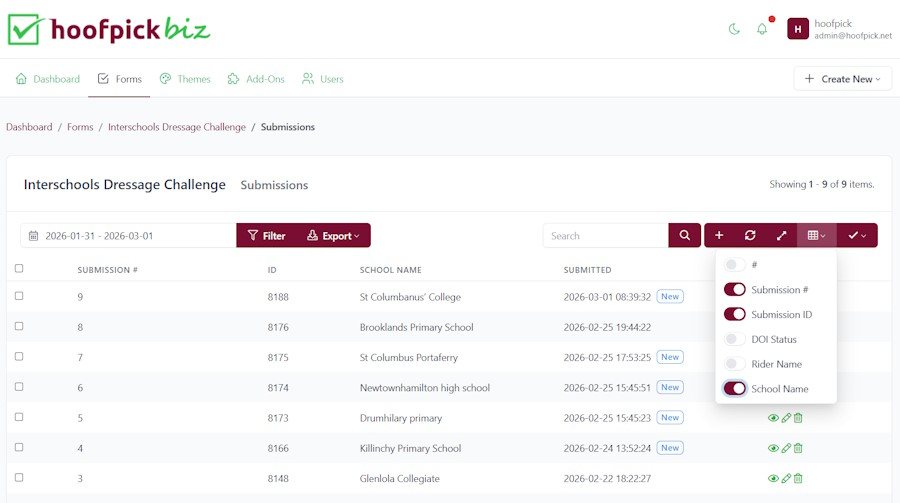Disable the Submission ID column switch
This screenshot has height=503, width=900.
[x=735, y=314]
